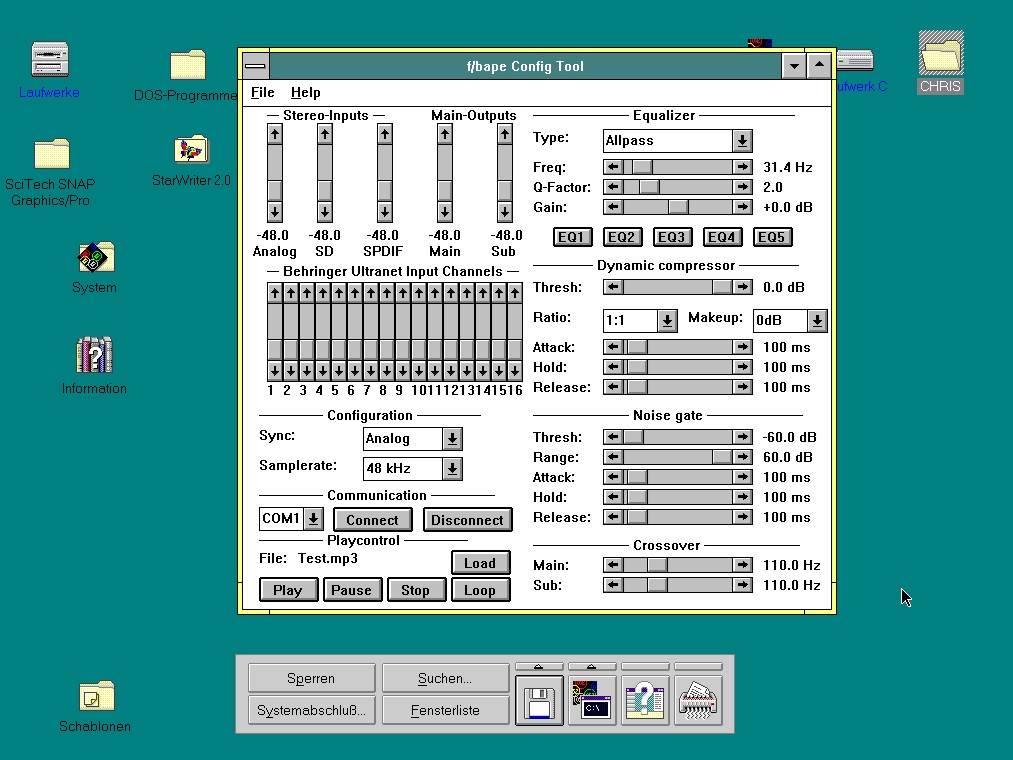The image size is (1013, 760).
Task: Open the help question mark launchpad icon
Action: pyautogui.click(x=645, y=700)
